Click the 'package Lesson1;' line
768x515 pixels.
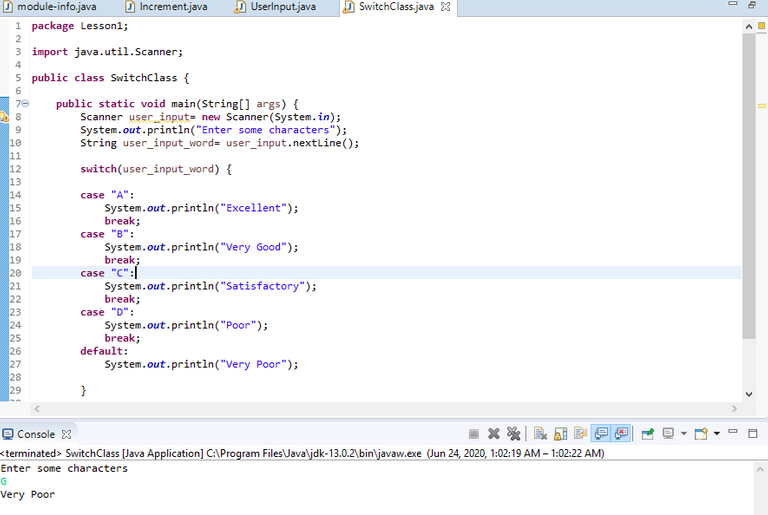coord(80,26)
